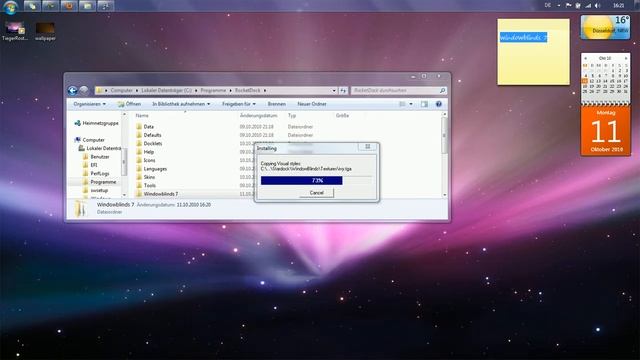The width and height of the screenshot is (640, 360).
Task: Click the DE language indicator in tray
Action: coord(548,5)
